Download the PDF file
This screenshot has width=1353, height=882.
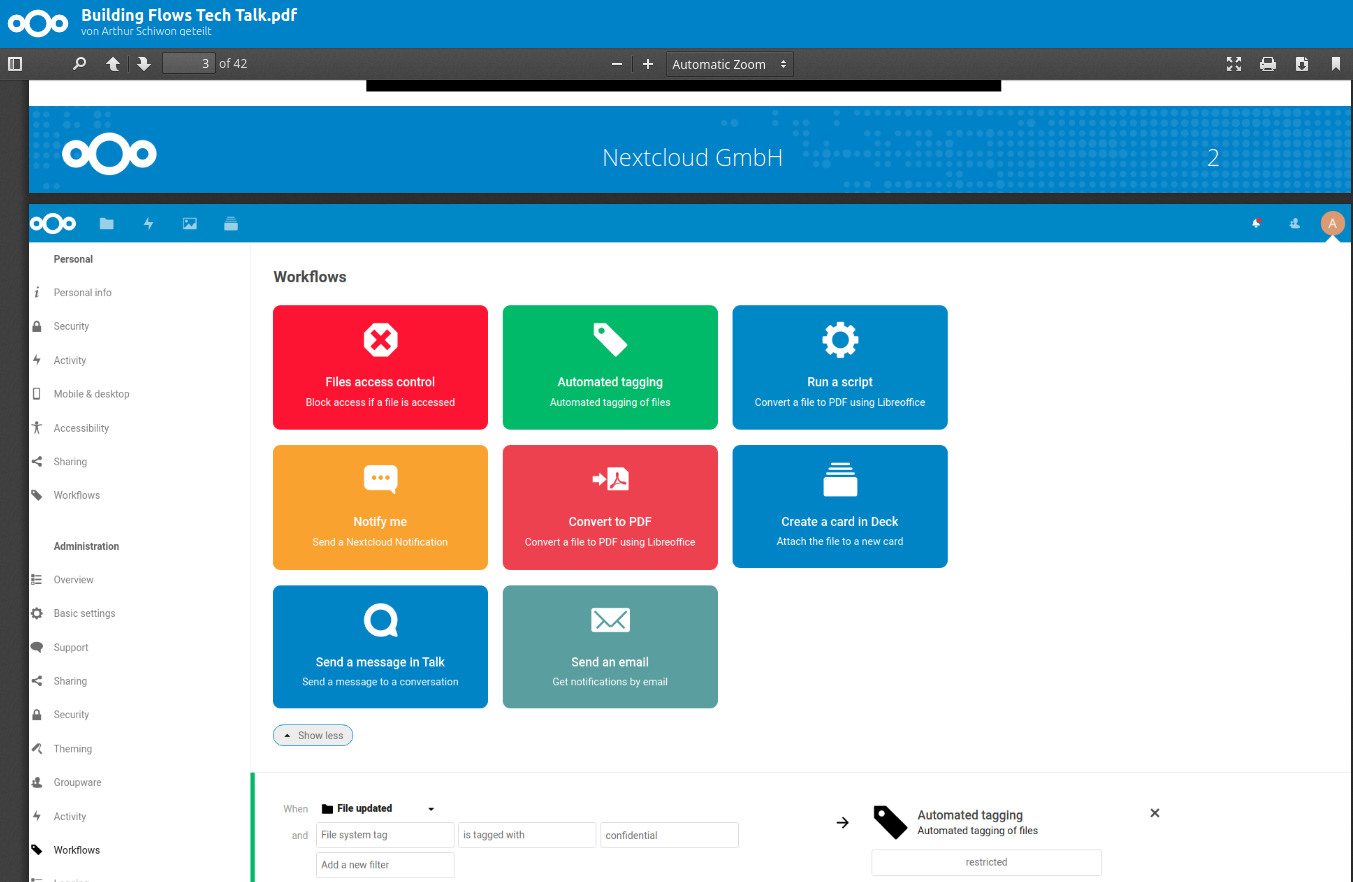point(1302,64)
